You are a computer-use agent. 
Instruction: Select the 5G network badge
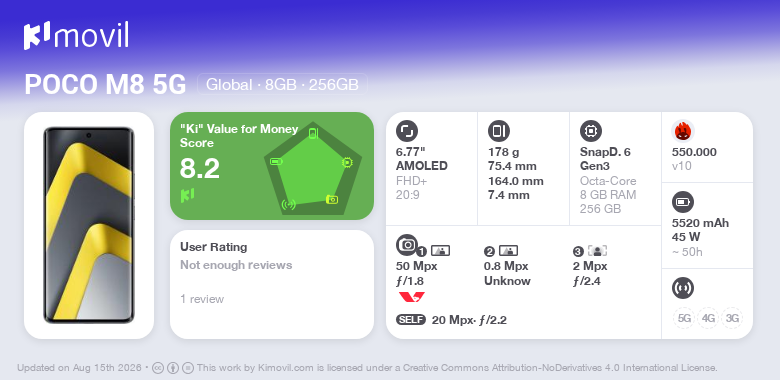(684, 318)
